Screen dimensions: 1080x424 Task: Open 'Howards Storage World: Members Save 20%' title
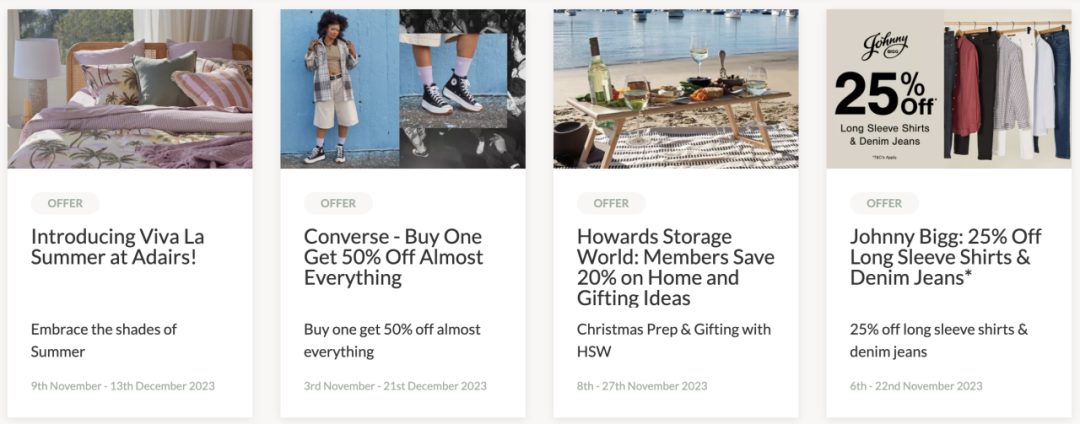coord(676,267)
